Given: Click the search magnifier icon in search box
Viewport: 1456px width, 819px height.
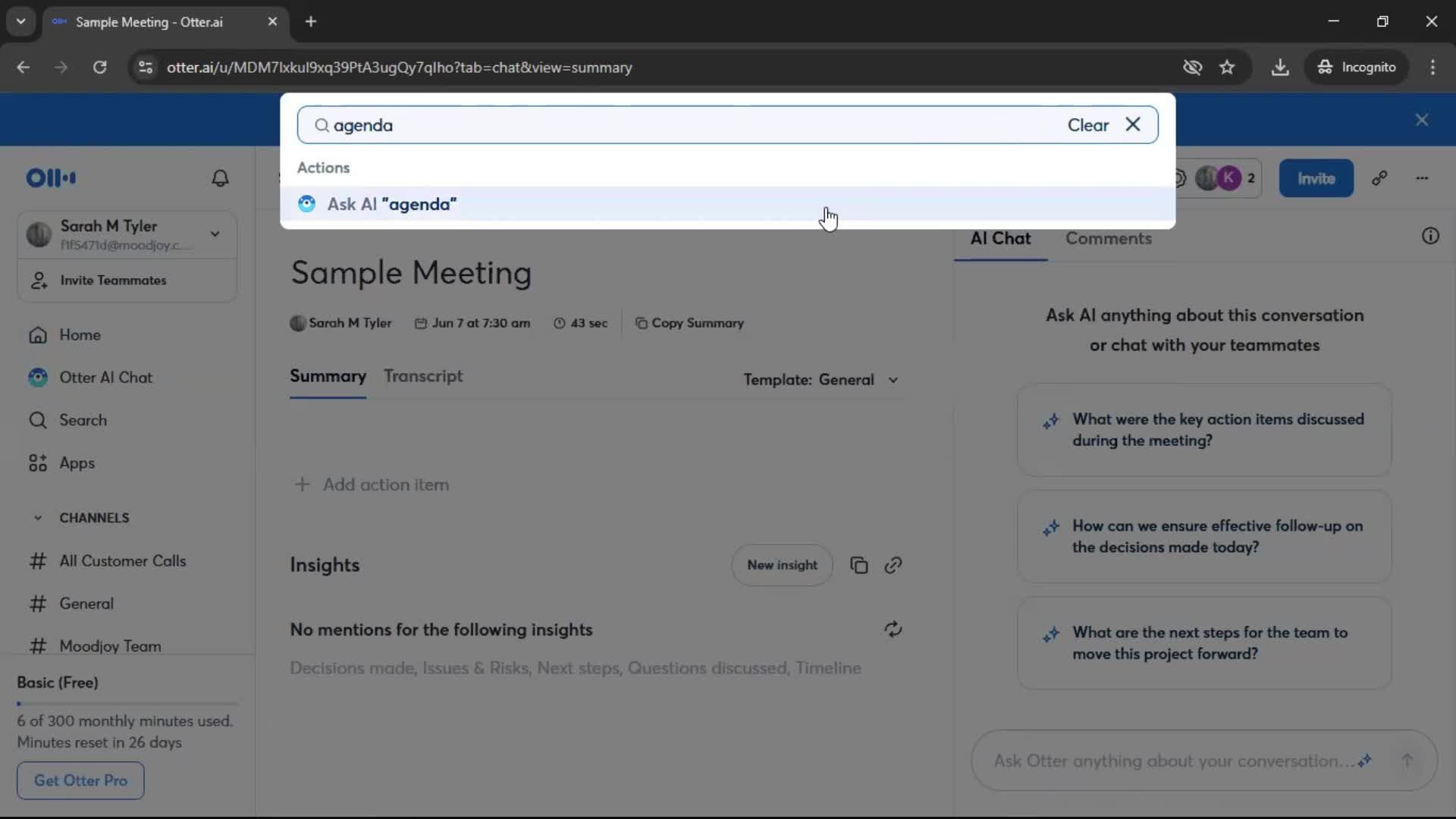Looking at the screenshot, I should [322, 125].
